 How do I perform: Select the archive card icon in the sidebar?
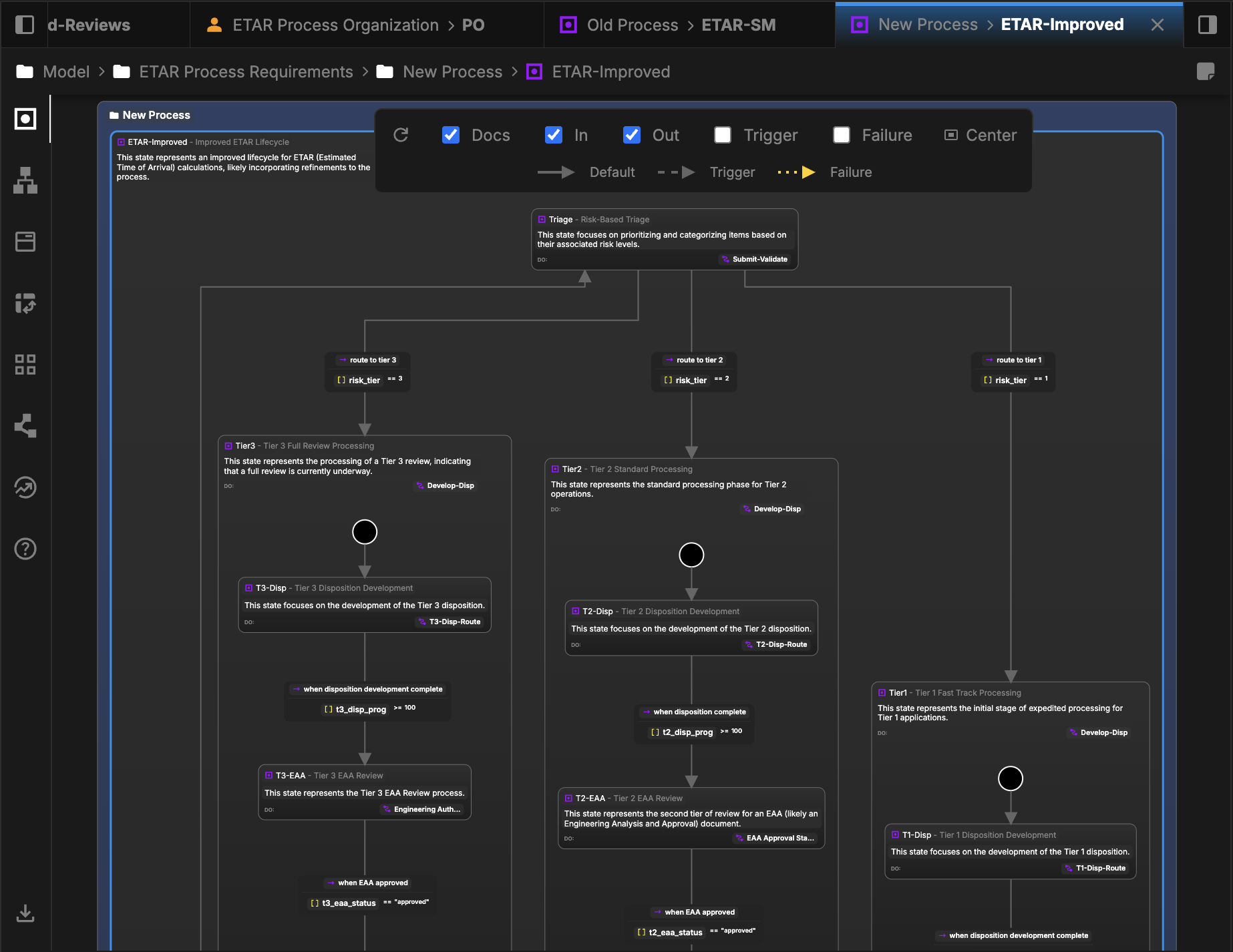click(25, 242)
